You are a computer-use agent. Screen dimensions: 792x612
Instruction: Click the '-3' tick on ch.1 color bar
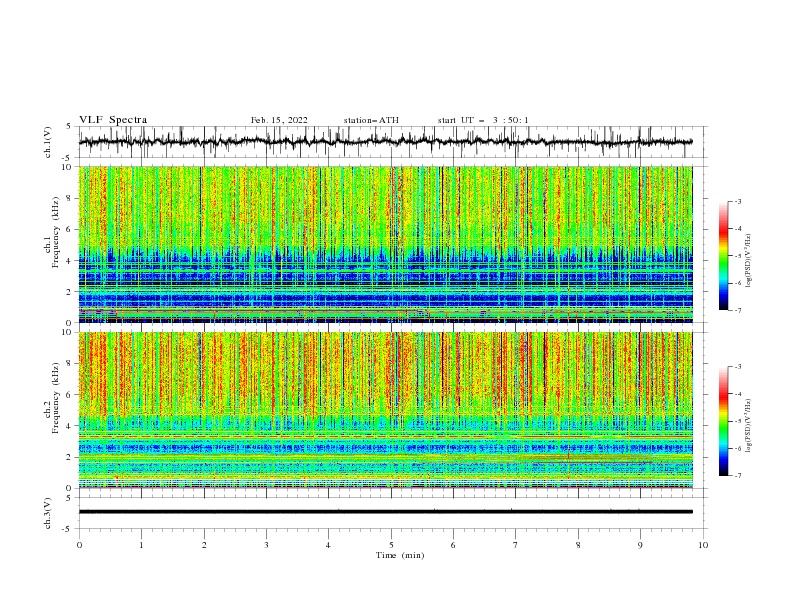[x=737, y=201]
